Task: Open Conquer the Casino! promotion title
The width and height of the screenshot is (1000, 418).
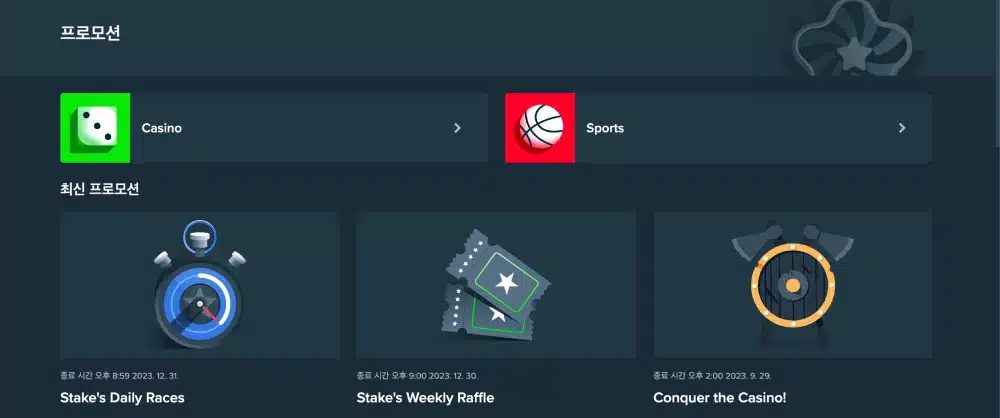Action: click(720, 398)
